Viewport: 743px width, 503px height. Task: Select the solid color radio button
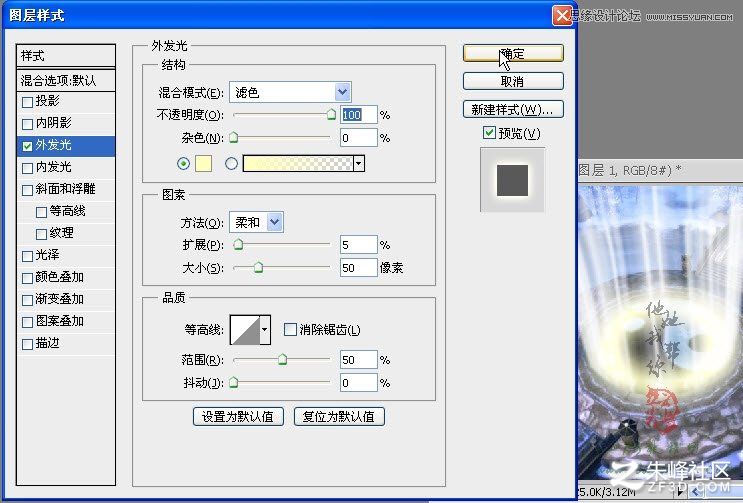183,163
